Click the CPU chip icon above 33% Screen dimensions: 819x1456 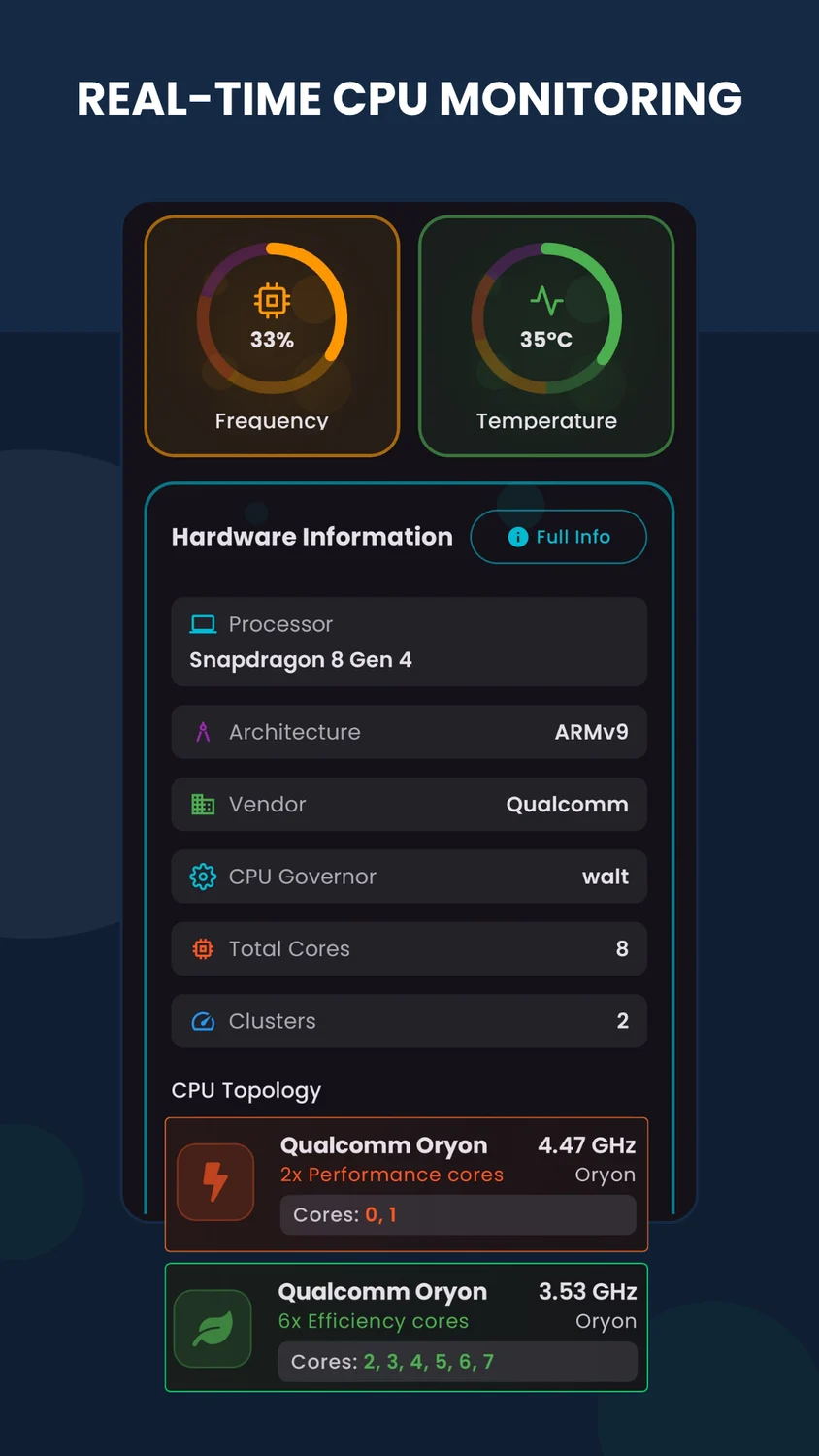tap(272, 301)
